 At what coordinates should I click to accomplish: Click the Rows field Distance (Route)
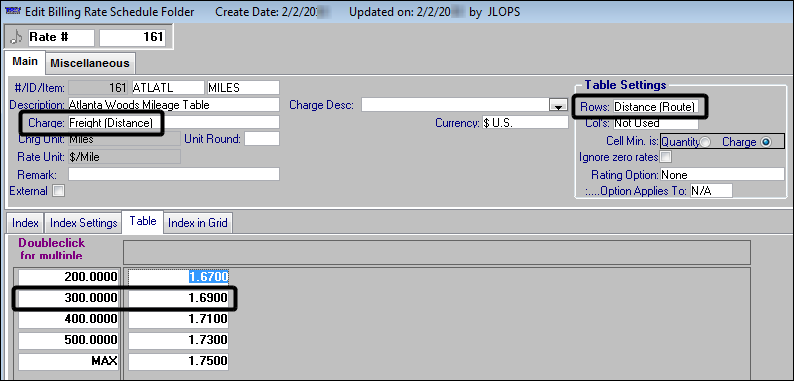click(x=656, y=106)
